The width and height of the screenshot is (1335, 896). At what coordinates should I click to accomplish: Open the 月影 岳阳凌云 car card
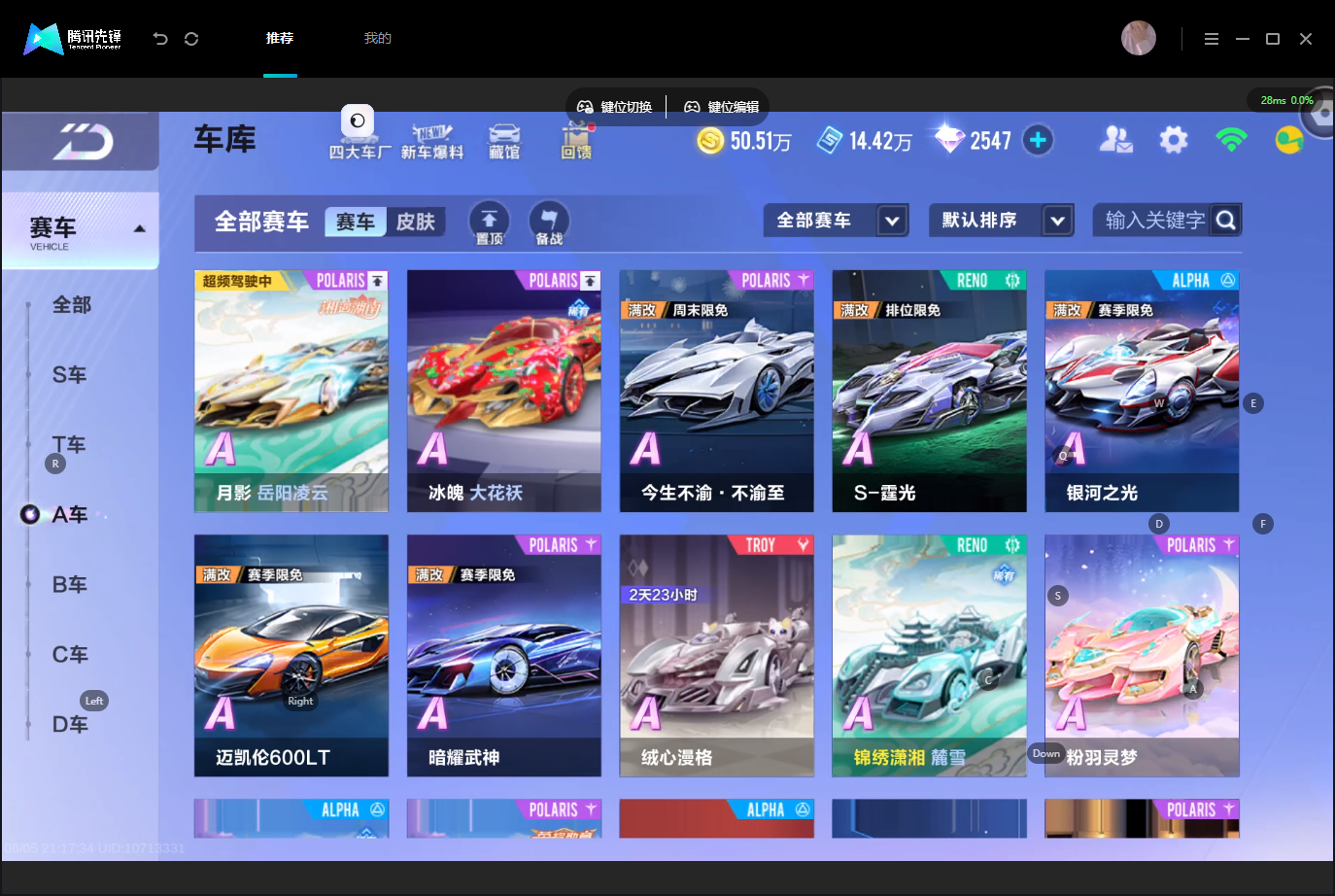pos(291,392)
